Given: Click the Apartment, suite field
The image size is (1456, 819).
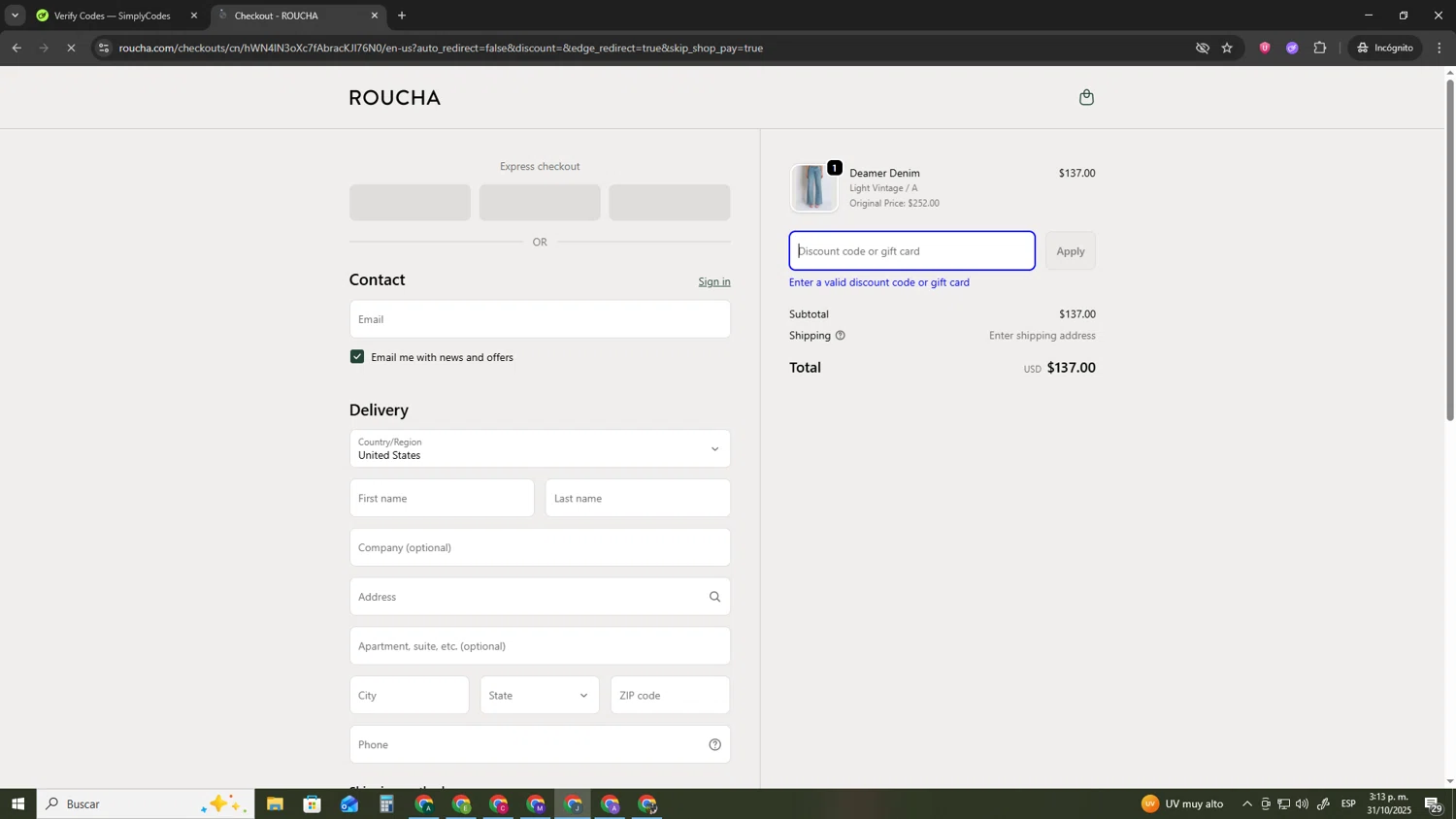Looking at the screenshot, I should (540, 646).
